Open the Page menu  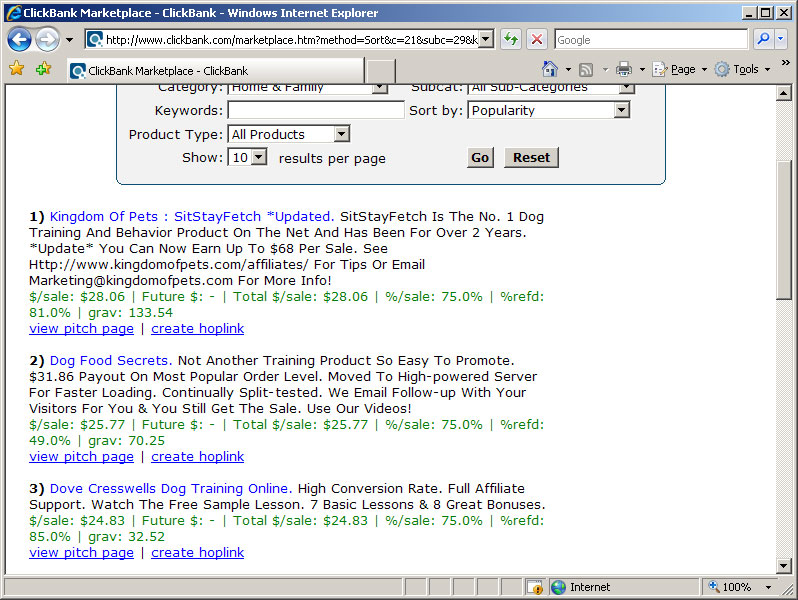point(680,69)
